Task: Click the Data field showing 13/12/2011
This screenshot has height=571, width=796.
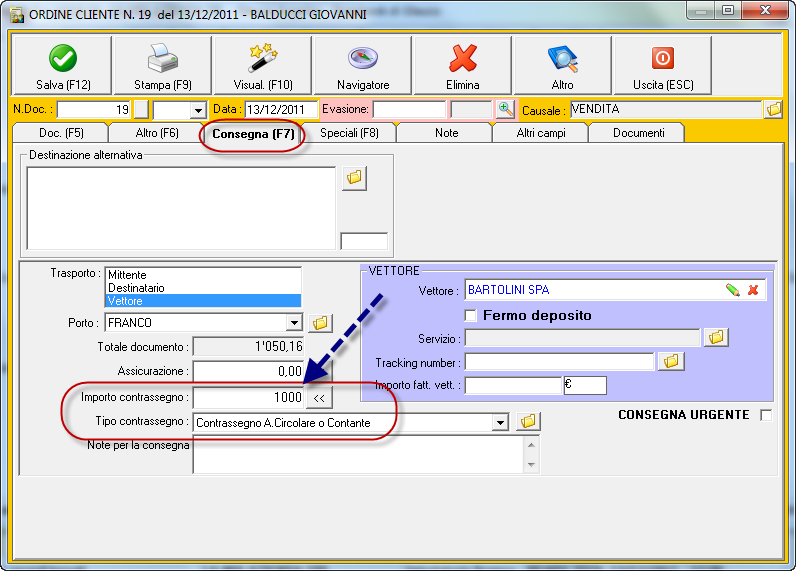Action: 281,109
